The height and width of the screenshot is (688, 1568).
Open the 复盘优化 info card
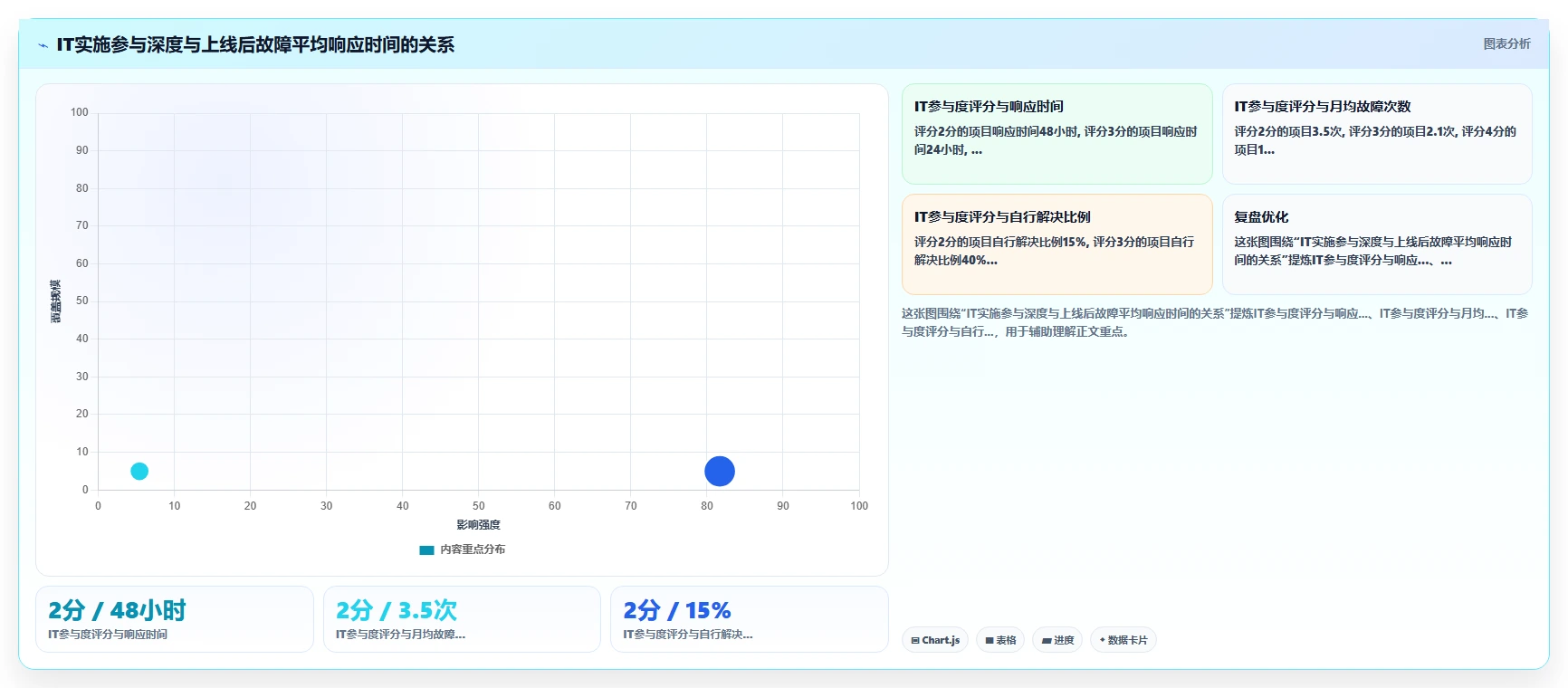click(1377, 244)
